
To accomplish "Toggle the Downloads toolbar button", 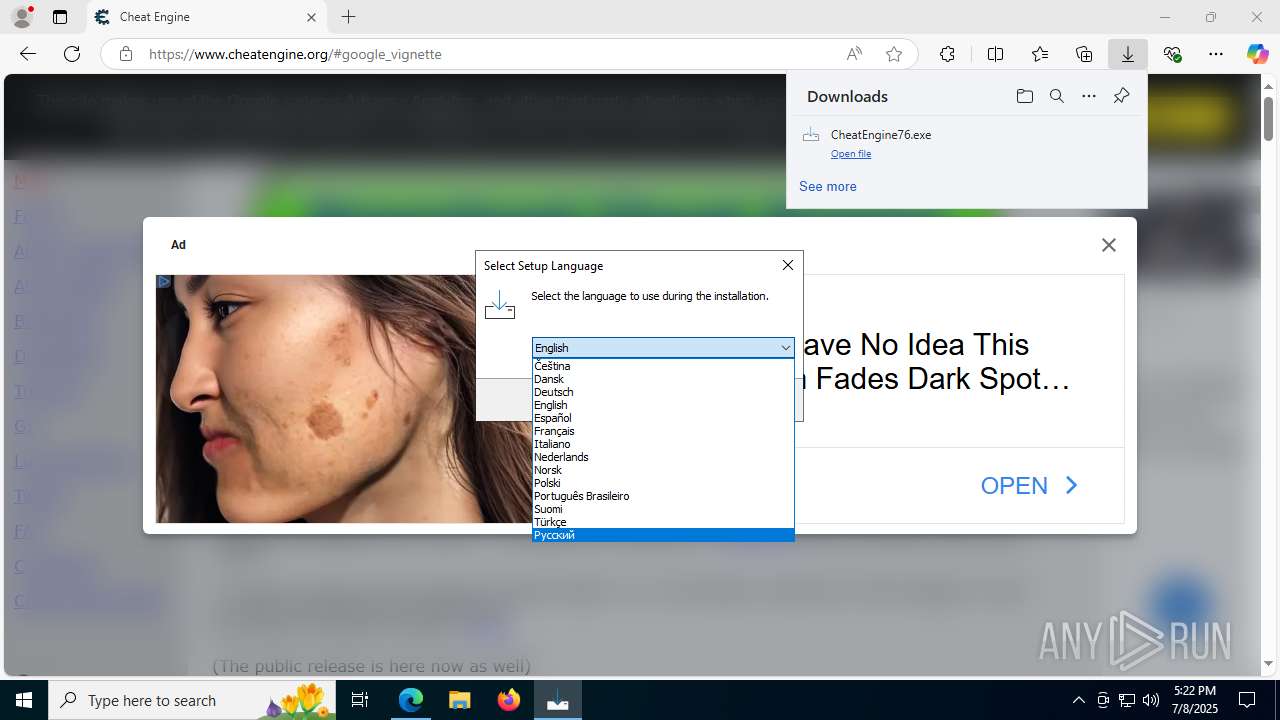I will point(1128,54).
